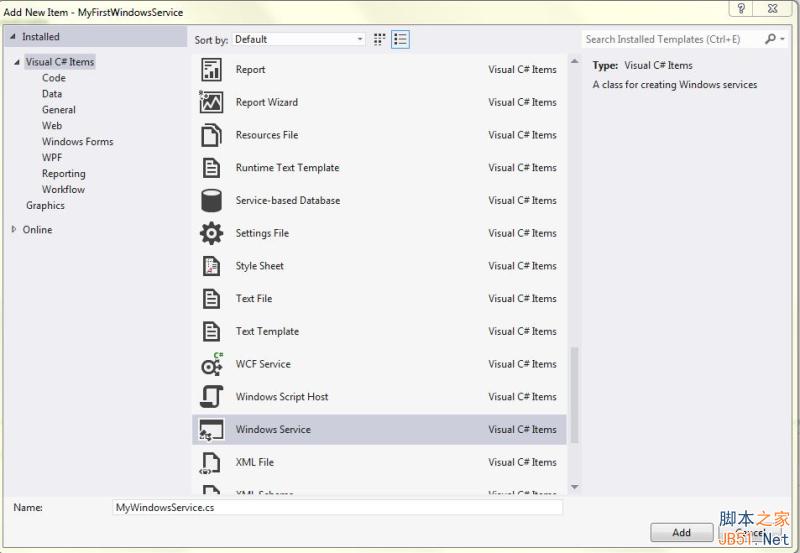Select the Data category
The height and width of the screenshot is (553, 800).
[52, 94]
